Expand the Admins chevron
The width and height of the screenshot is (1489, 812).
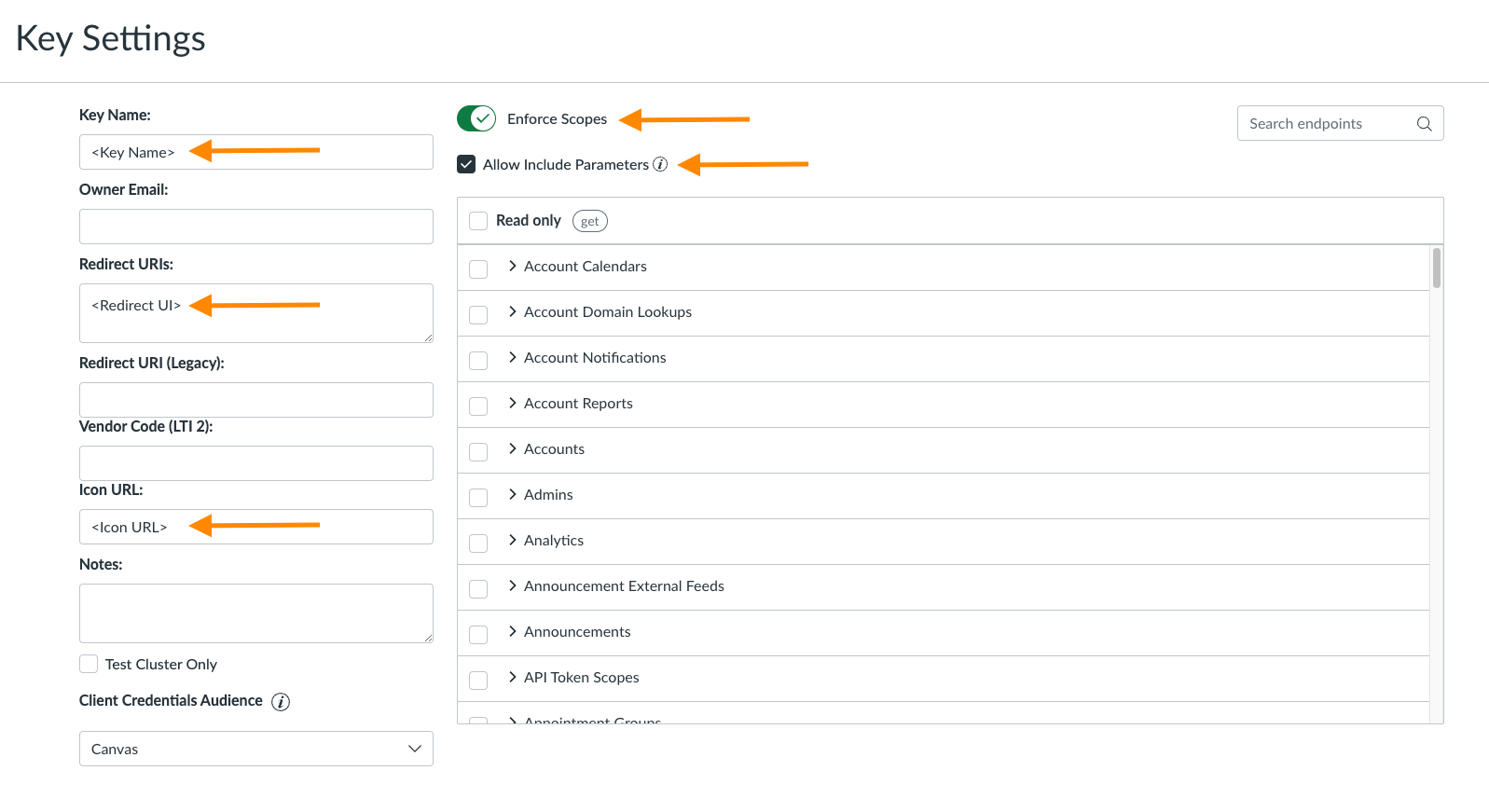(513, 494)
